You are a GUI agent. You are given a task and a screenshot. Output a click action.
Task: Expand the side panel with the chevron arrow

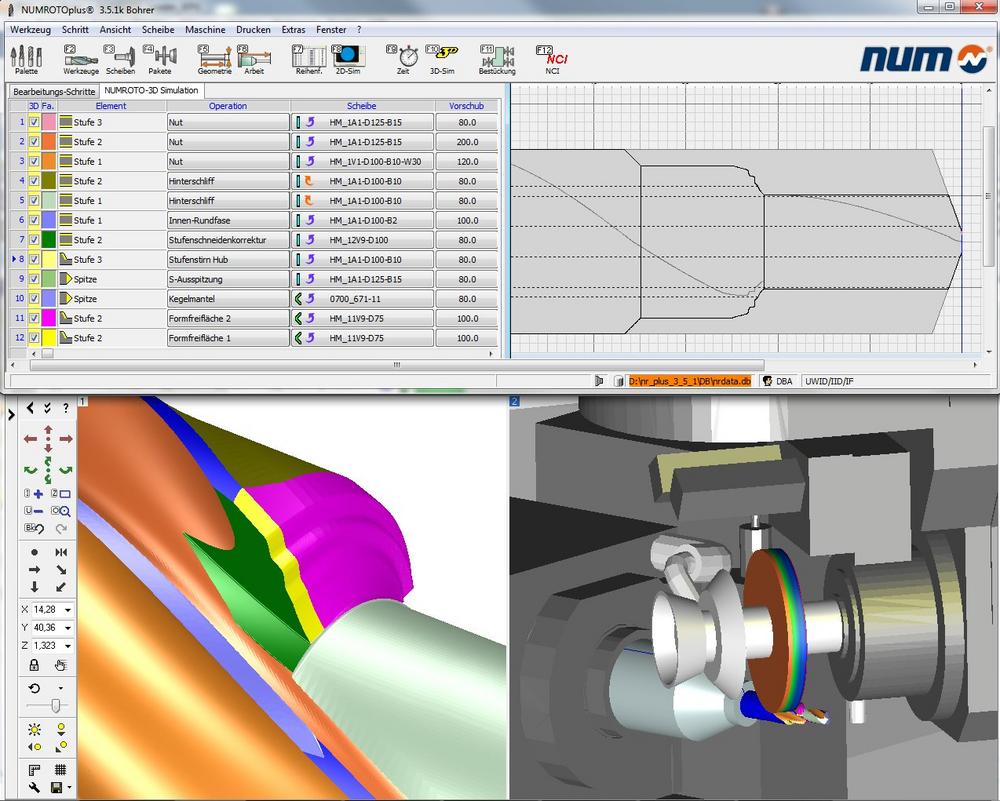click(x=11, y=415)
